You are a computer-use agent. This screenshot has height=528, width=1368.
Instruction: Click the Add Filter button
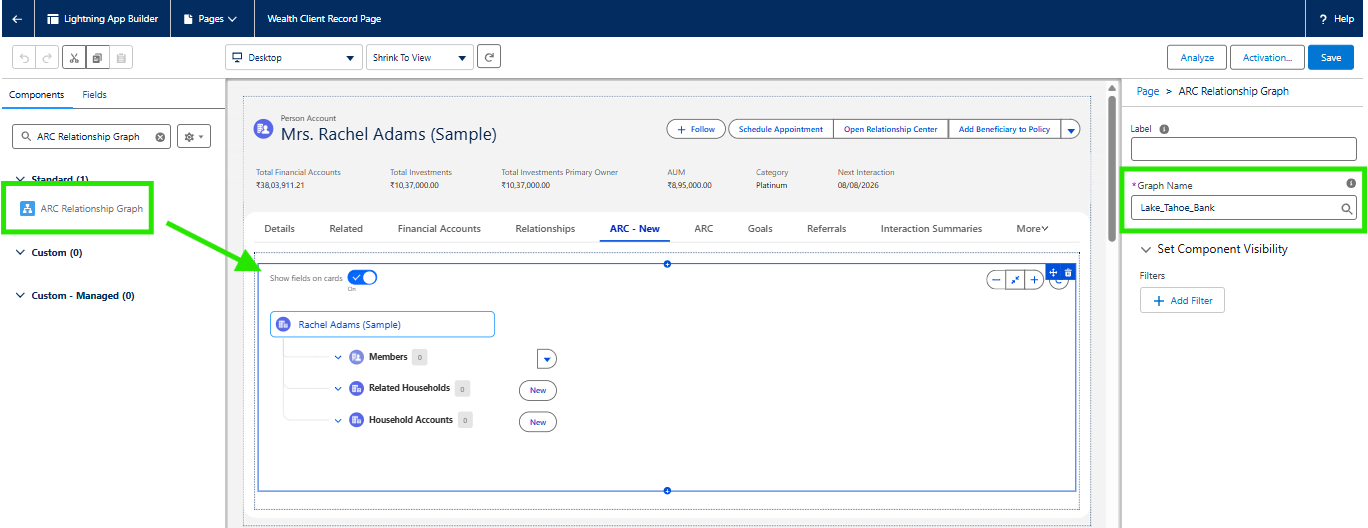point(1182,301)
